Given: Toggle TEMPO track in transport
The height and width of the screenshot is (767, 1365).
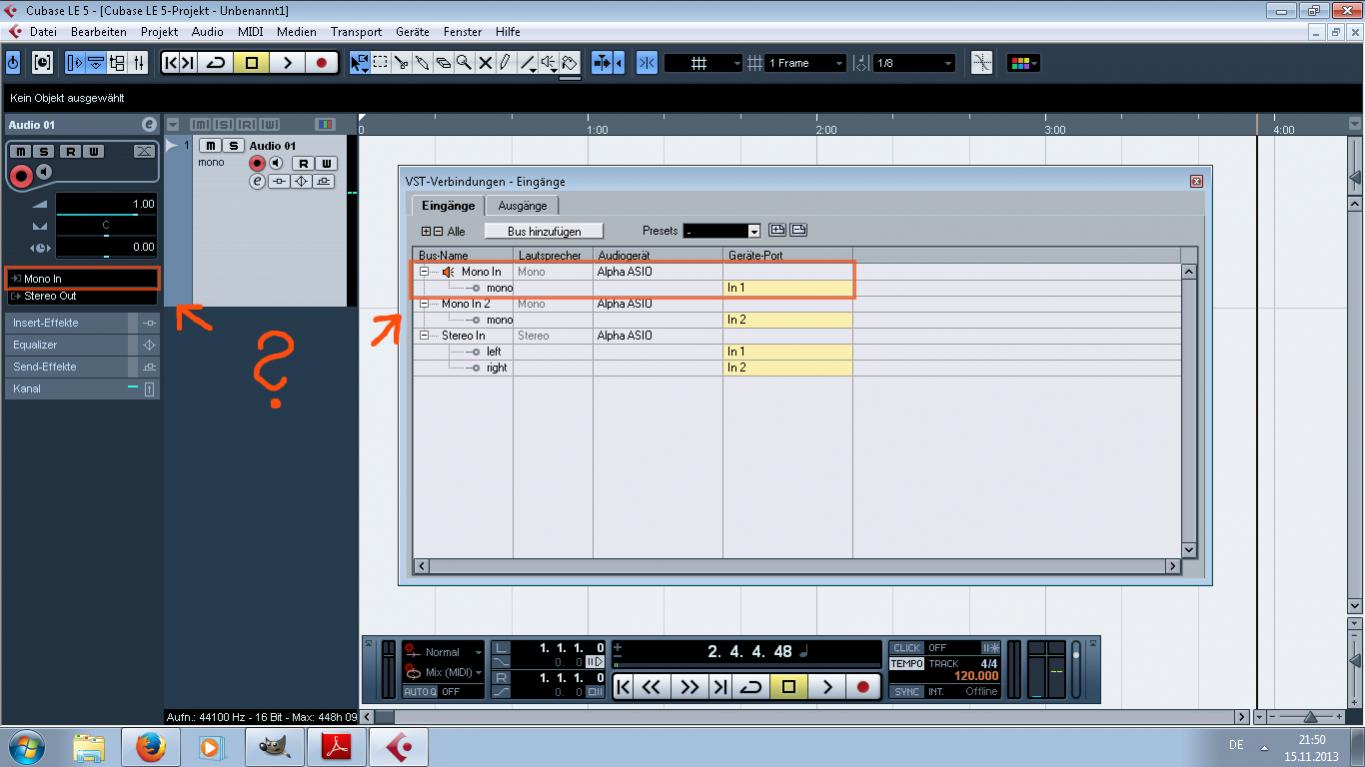Looking at the screenshot, I should coord(907,663).
